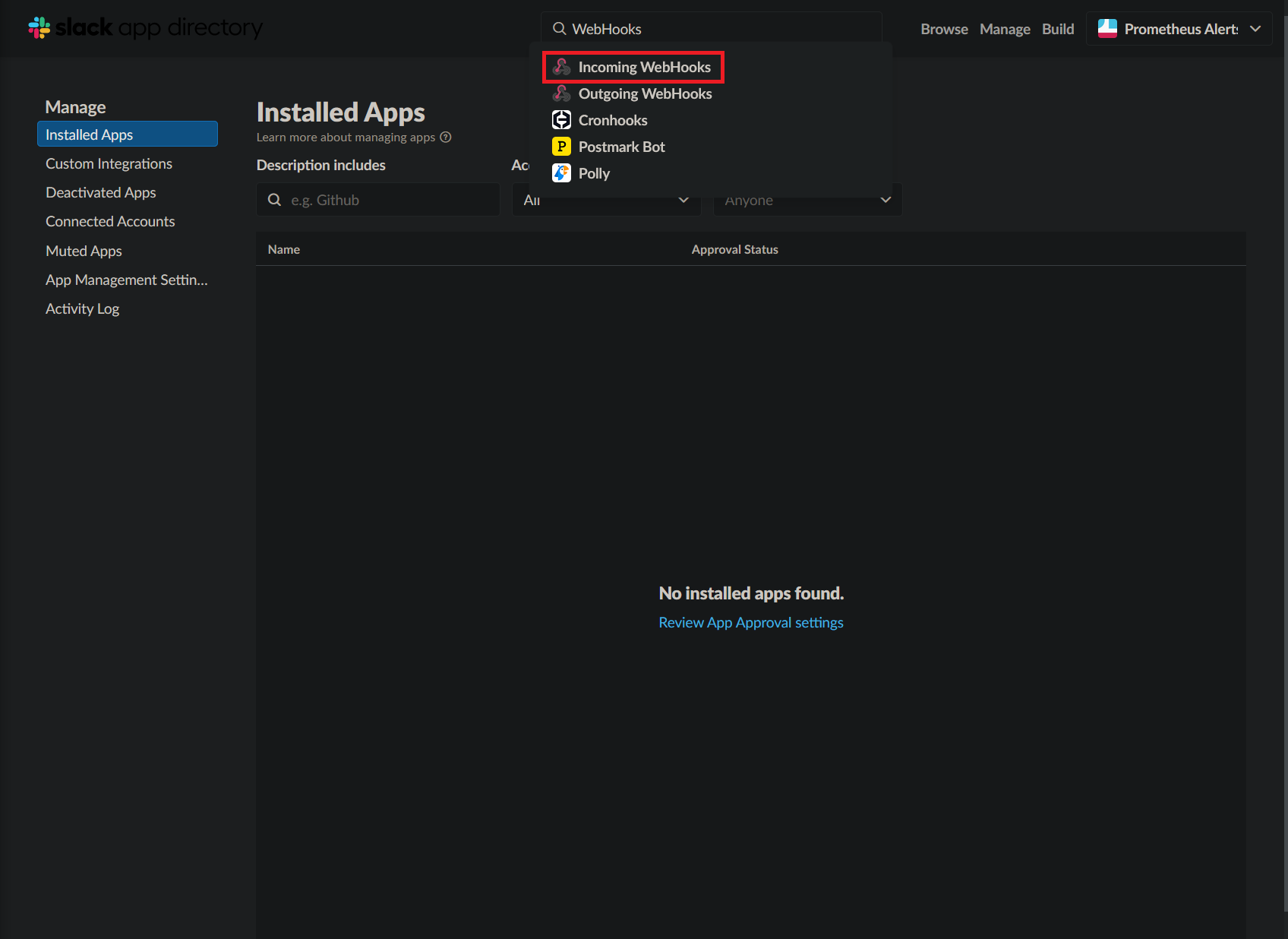Open the Anyone filter dropdown
The width and height of the screenshot is (1288, 939).
click(807, 200)
